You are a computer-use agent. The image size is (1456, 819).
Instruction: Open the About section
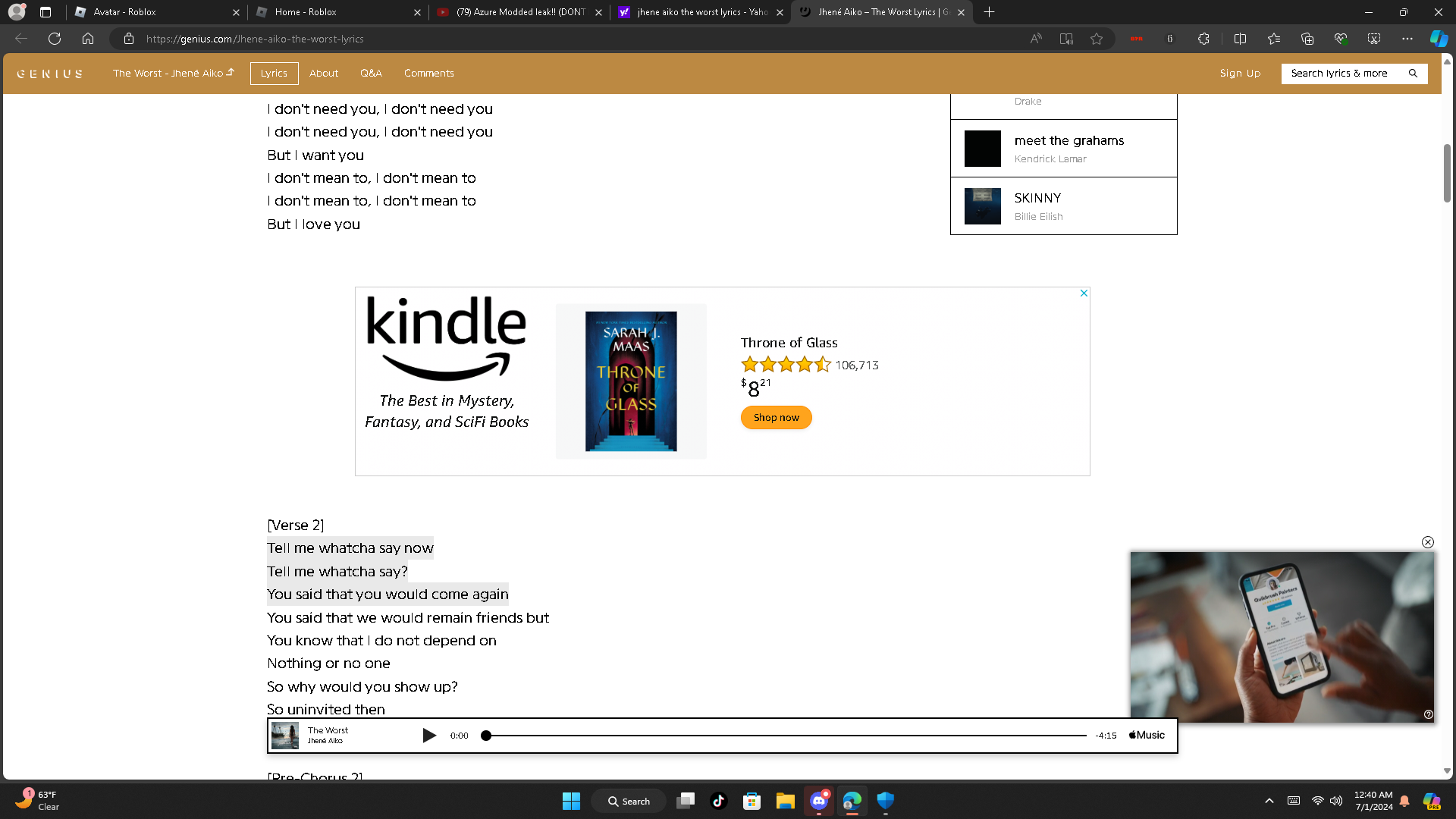pyautogui.click(x=324, y=74)
